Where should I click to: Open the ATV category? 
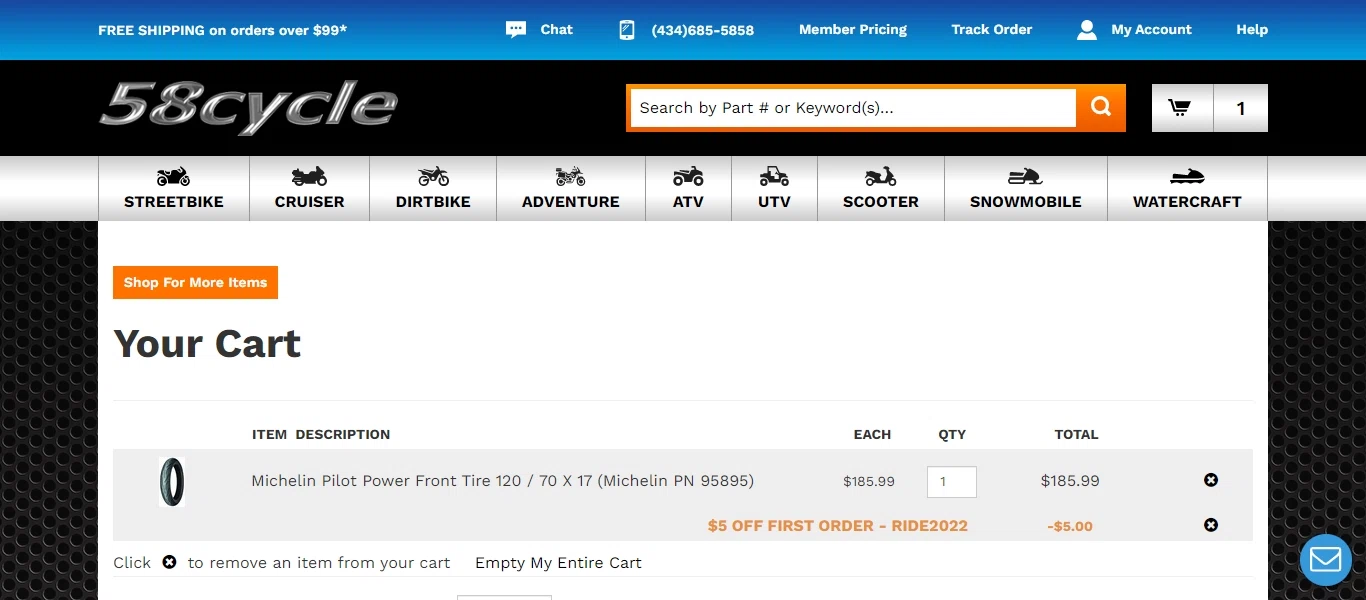(x=688, y=188)
